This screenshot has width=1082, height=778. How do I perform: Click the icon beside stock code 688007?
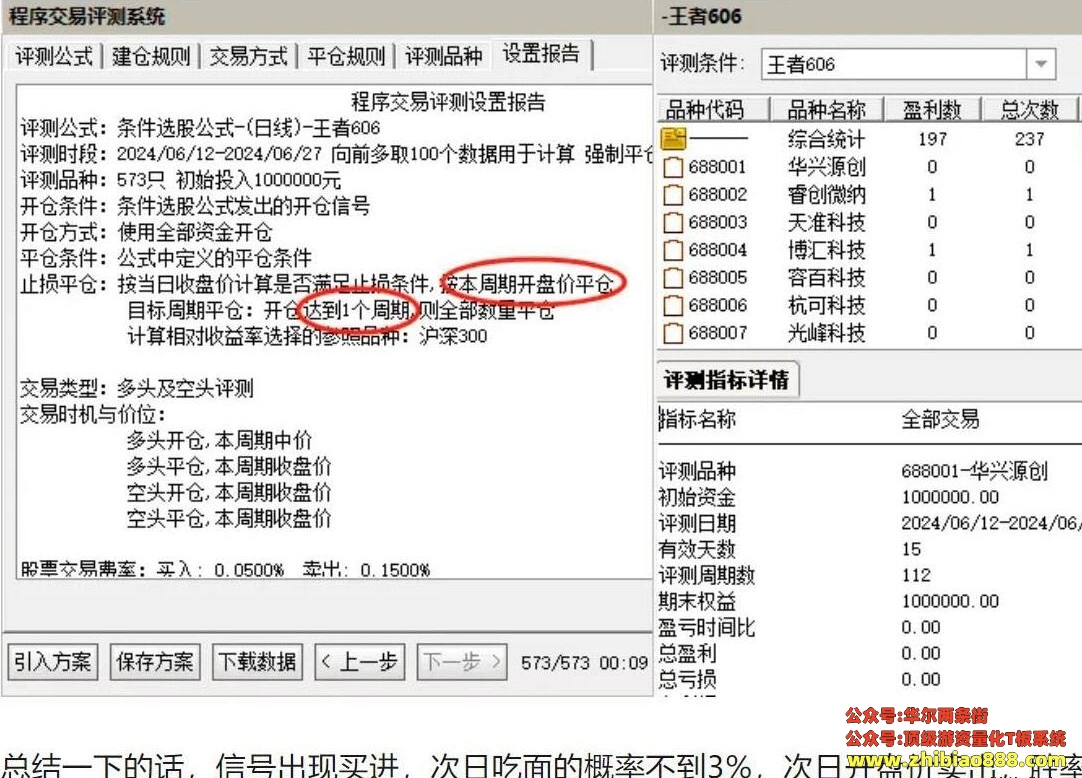673,333
